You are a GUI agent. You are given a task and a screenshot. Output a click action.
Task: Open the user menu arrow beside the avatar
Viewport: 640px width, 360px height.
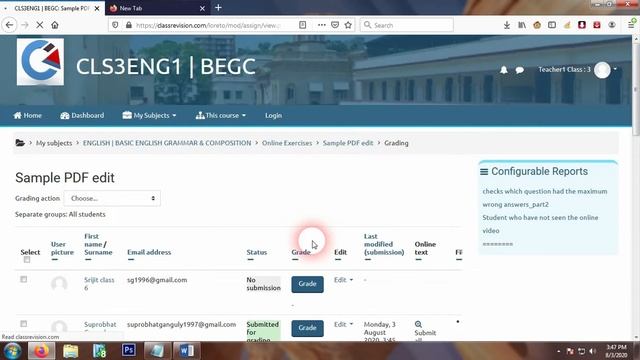(615, 69)
